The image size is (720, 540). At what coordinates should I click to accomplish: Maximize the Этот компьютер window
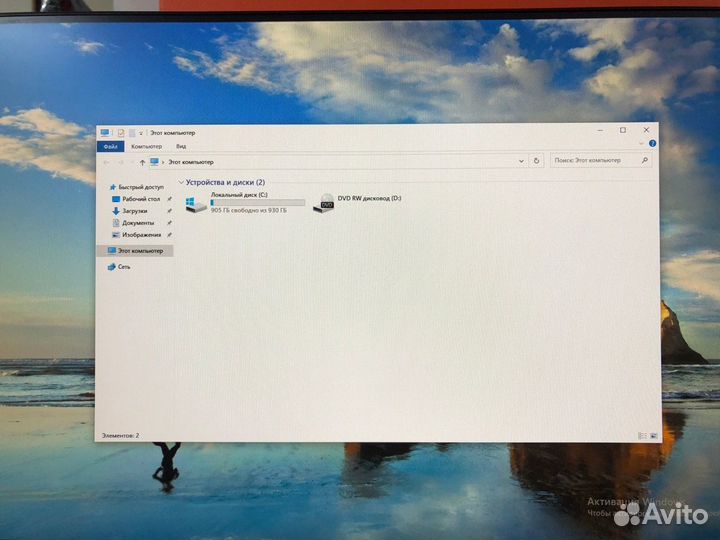623,130
